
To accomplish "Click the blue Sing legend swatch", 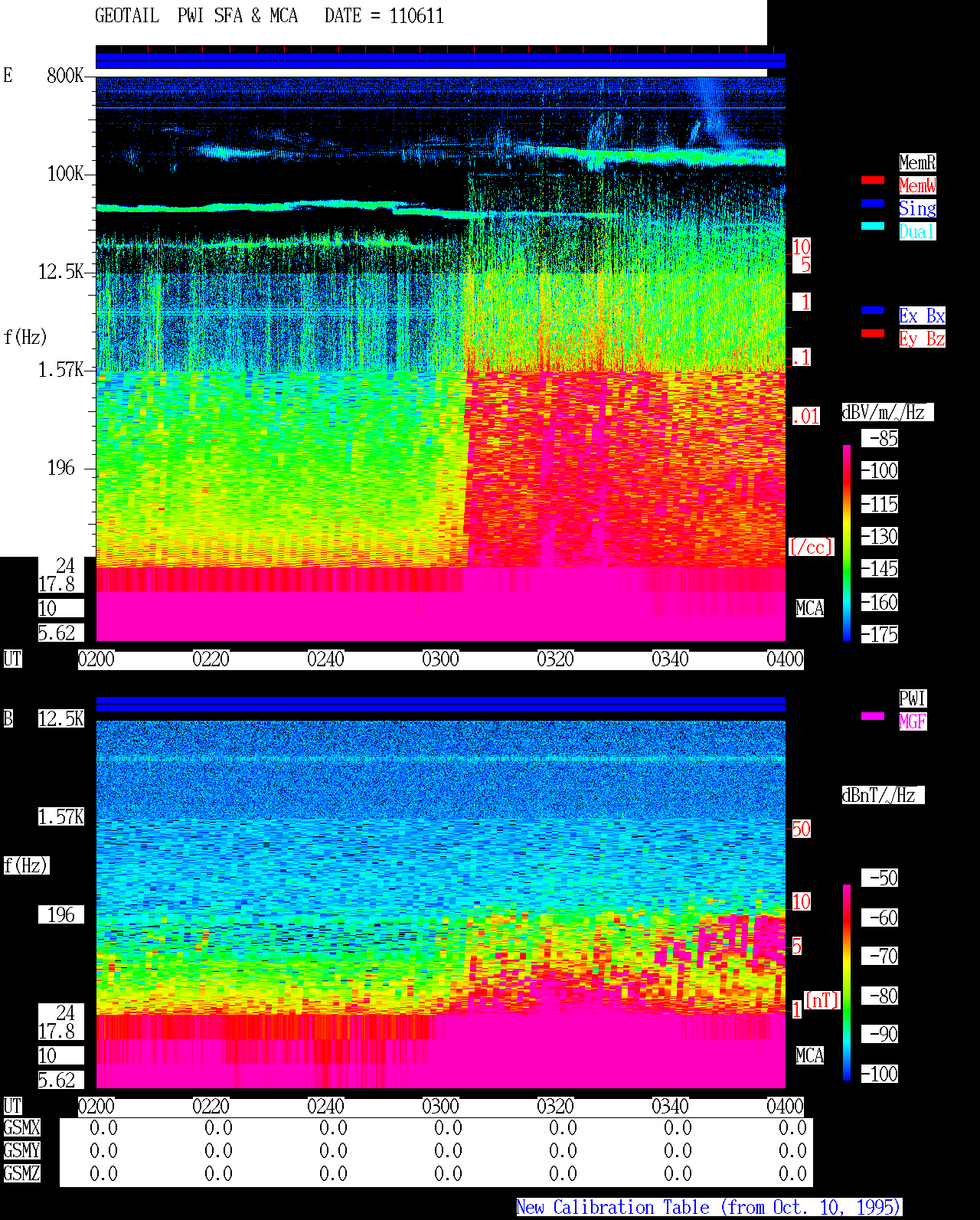I will 873,203.
